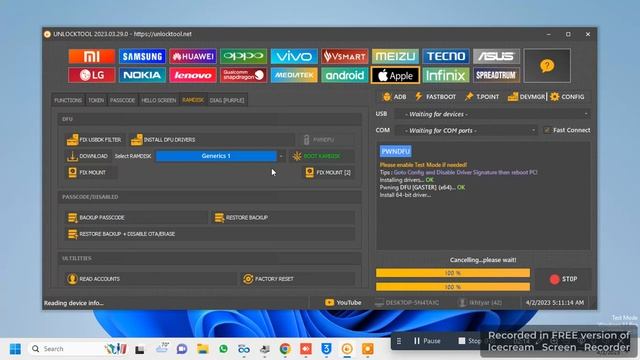Select the Samsung brand icon
This screenshot has width=640, height=360.
click(142, 56)
